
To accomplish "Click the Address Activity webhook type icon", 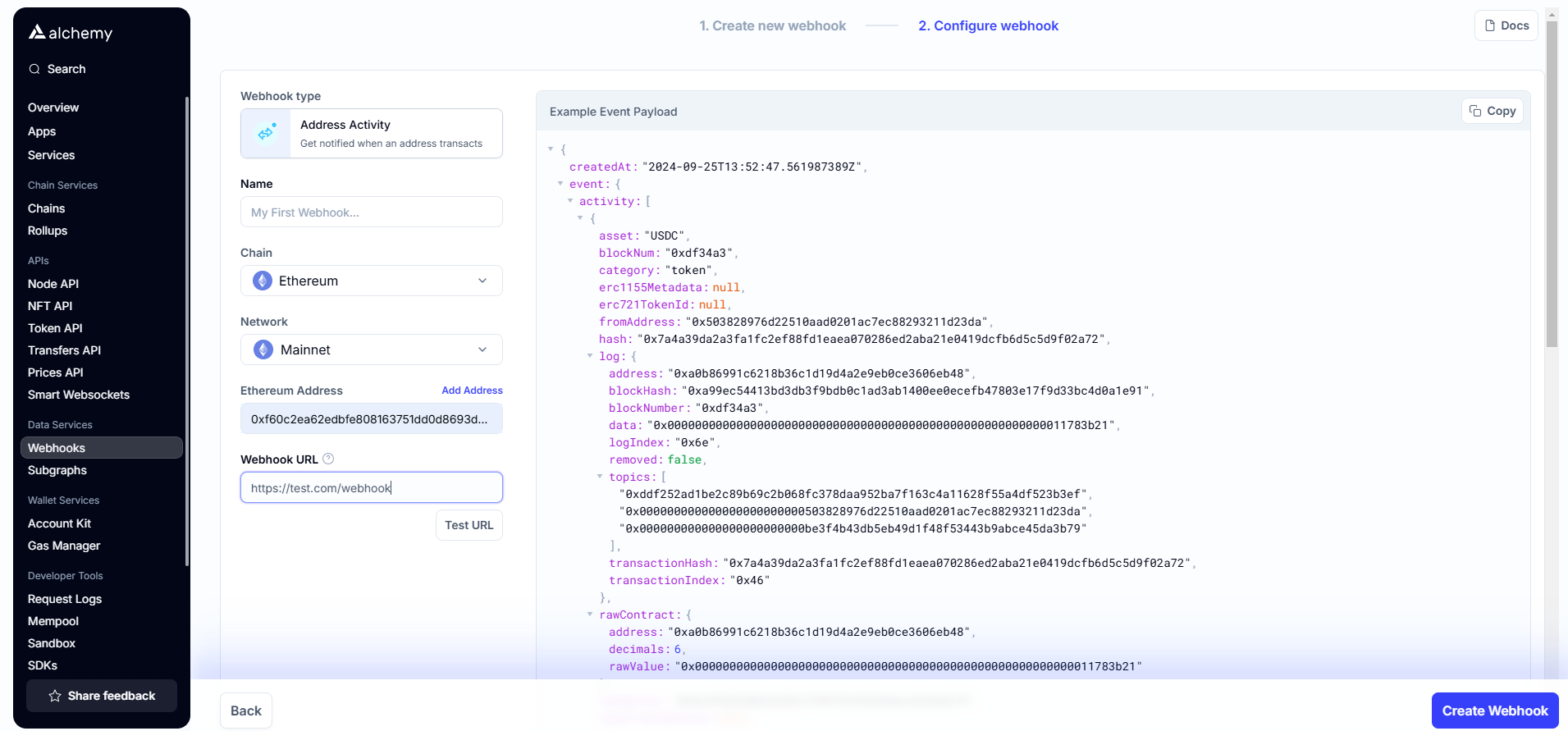I will coord(266,133).
